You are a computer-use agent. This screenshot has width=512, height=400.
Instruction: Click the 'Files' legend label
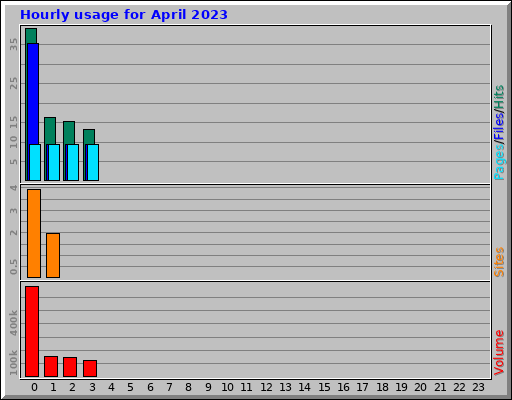499,126
